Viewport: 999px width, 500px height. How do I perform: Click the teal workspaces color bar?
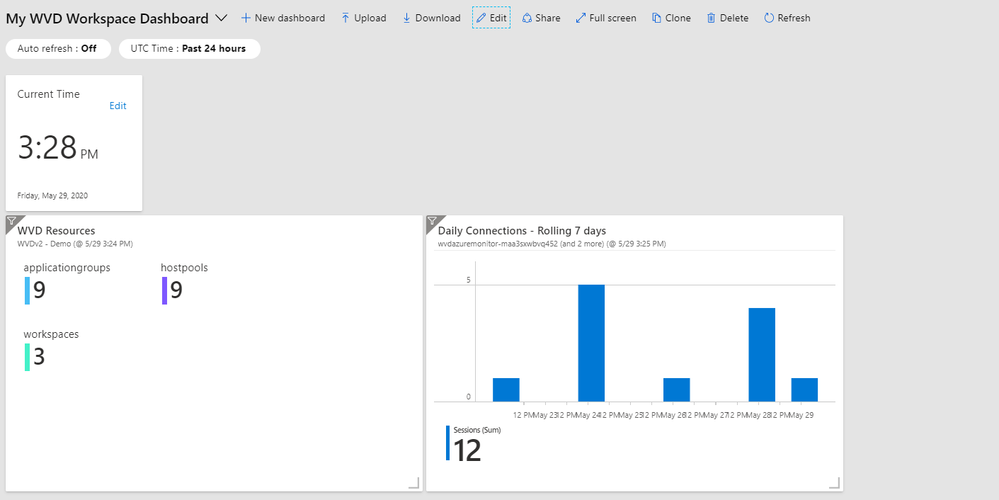tap(27, 357)
